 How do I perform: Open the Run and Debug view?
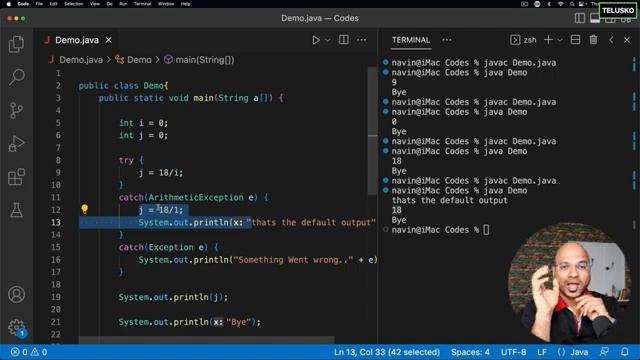click(x=16, y=144)
